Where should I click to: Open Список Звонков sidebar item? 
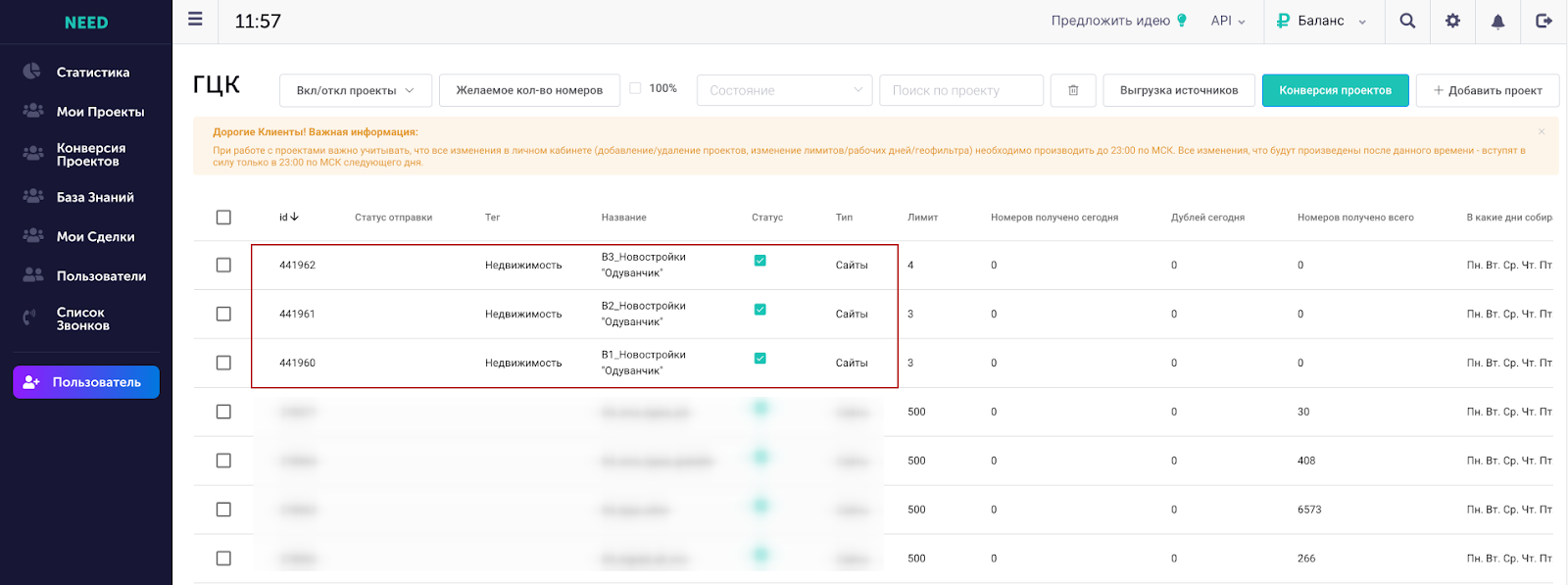(x=83, y=318)
